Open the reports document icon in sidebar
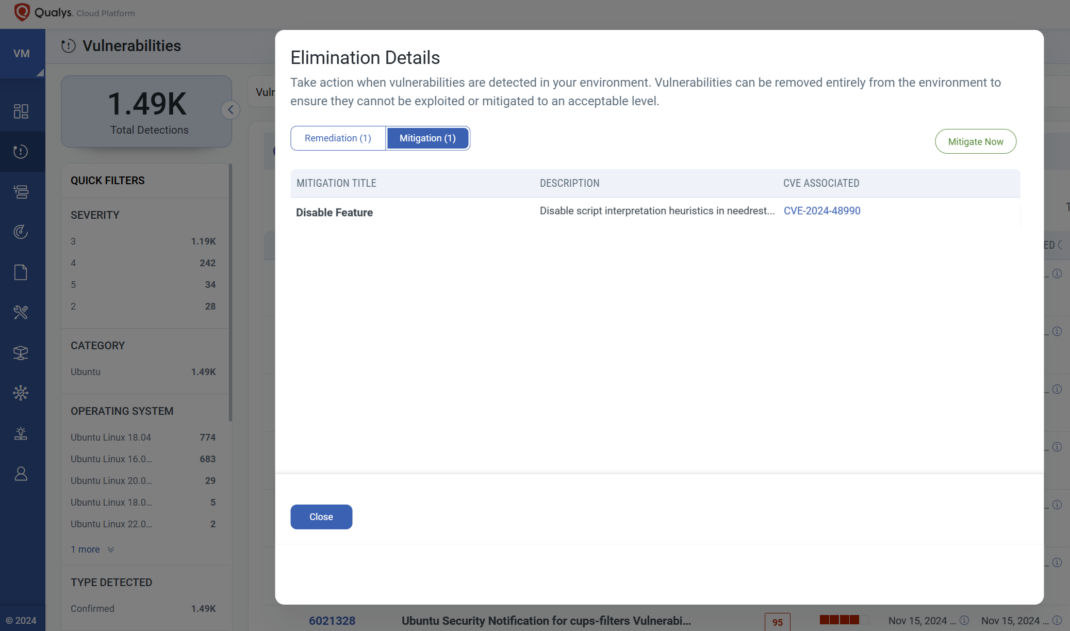The image size is (1070, 631). (x=21, y=272)
